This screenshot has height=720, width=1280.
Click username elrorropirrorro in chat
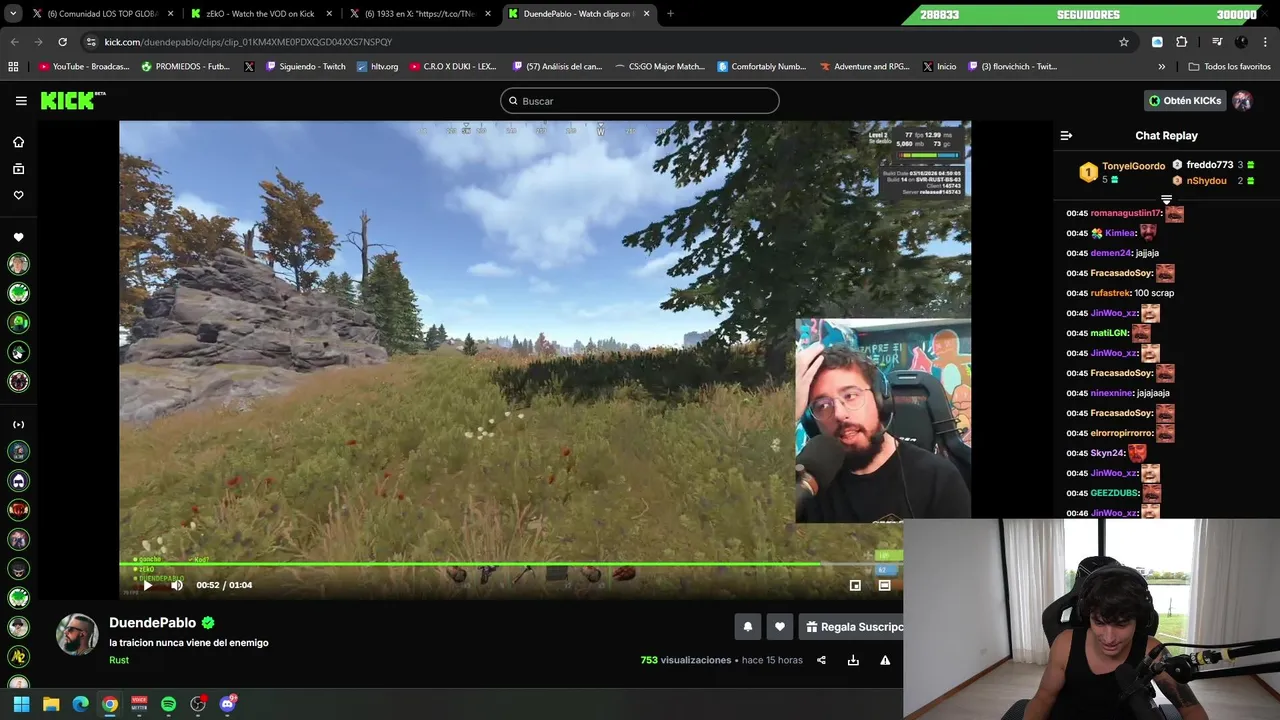(1122, 433)
